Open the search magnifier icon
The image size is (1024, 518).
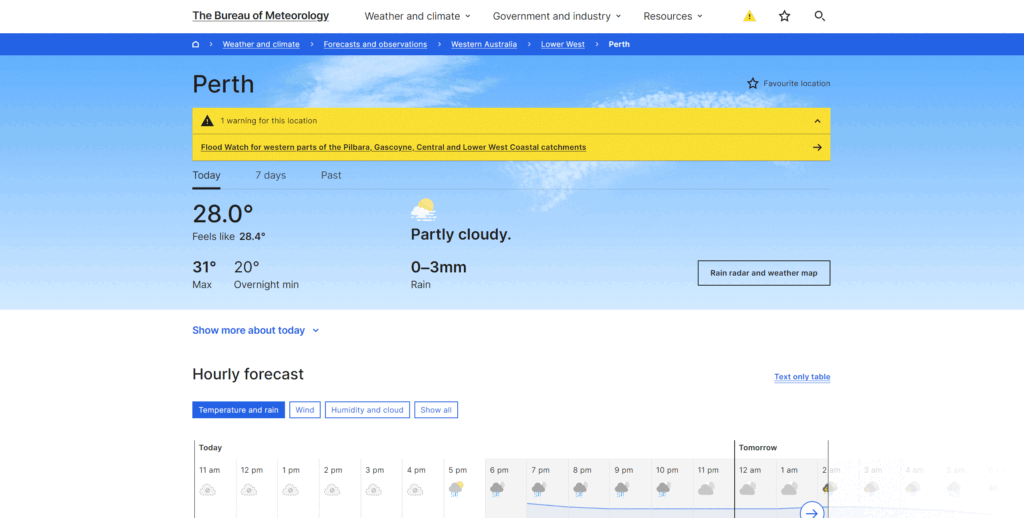[x=820, y=16]
